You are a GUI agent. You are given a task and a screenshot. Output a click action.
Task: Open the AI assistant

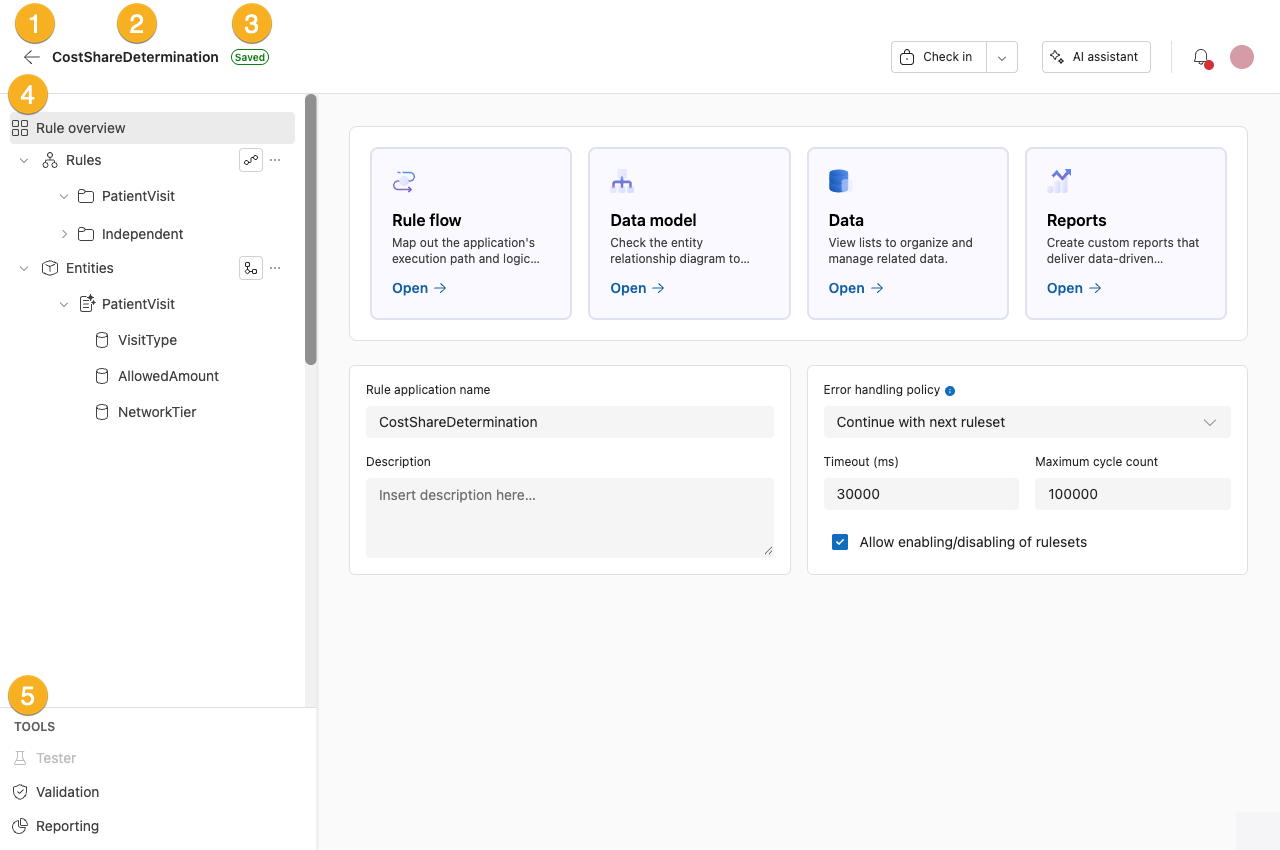coord(1096,57)
